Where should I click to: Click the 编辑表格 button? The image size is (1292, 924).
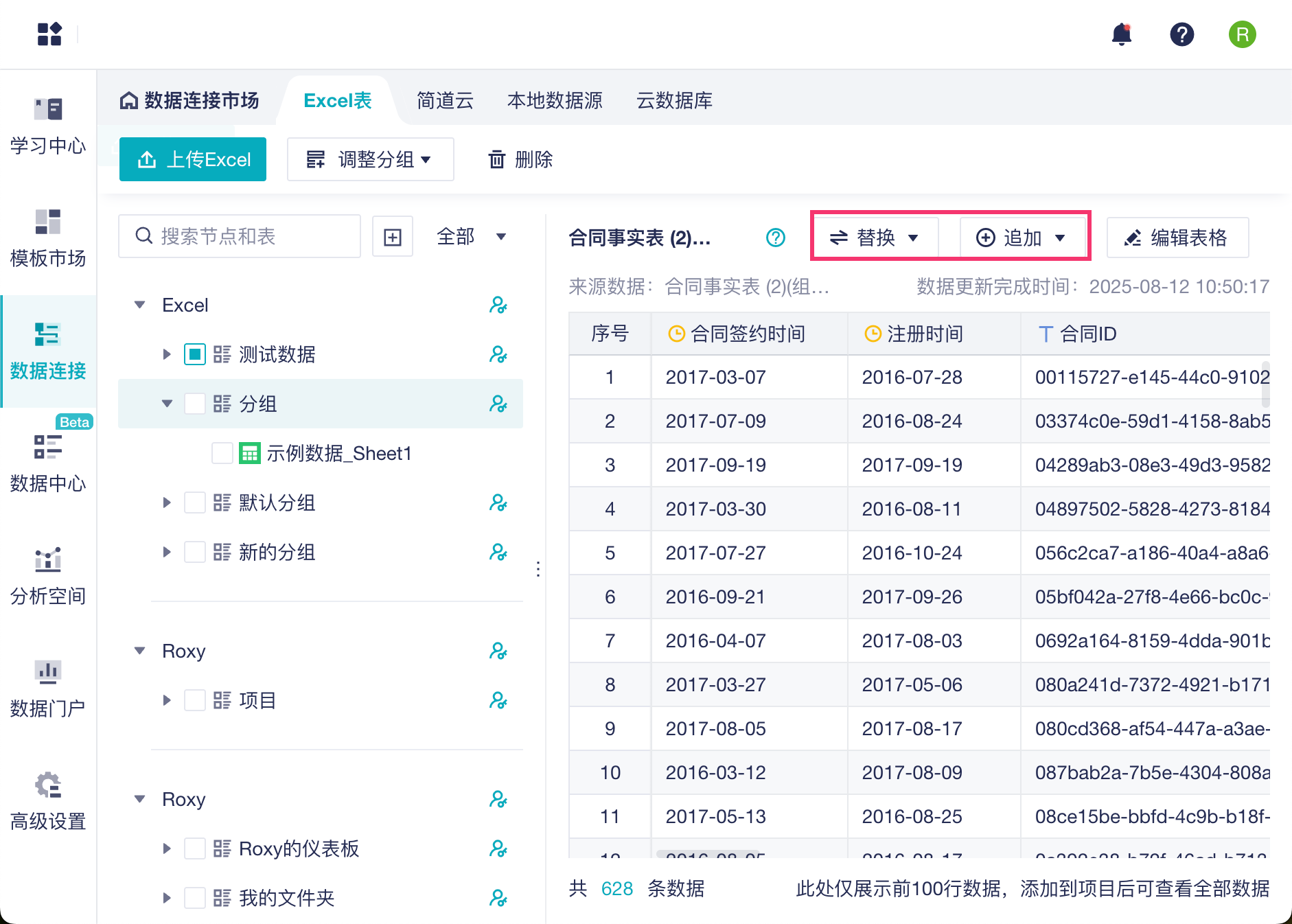(1177, 238)
